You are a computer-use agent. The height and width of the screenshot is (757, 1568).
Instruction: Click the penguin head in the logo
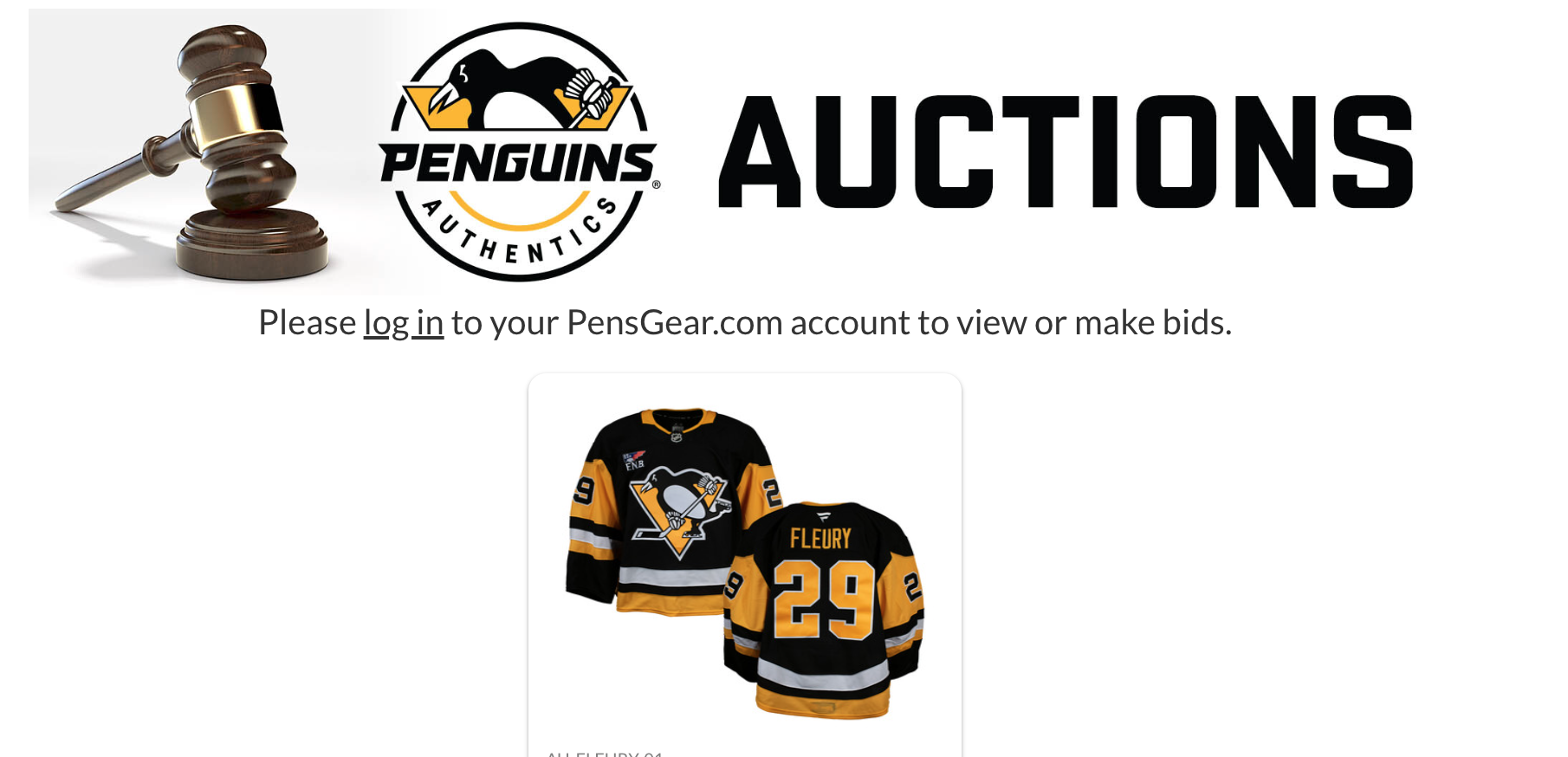click(464, 83)
